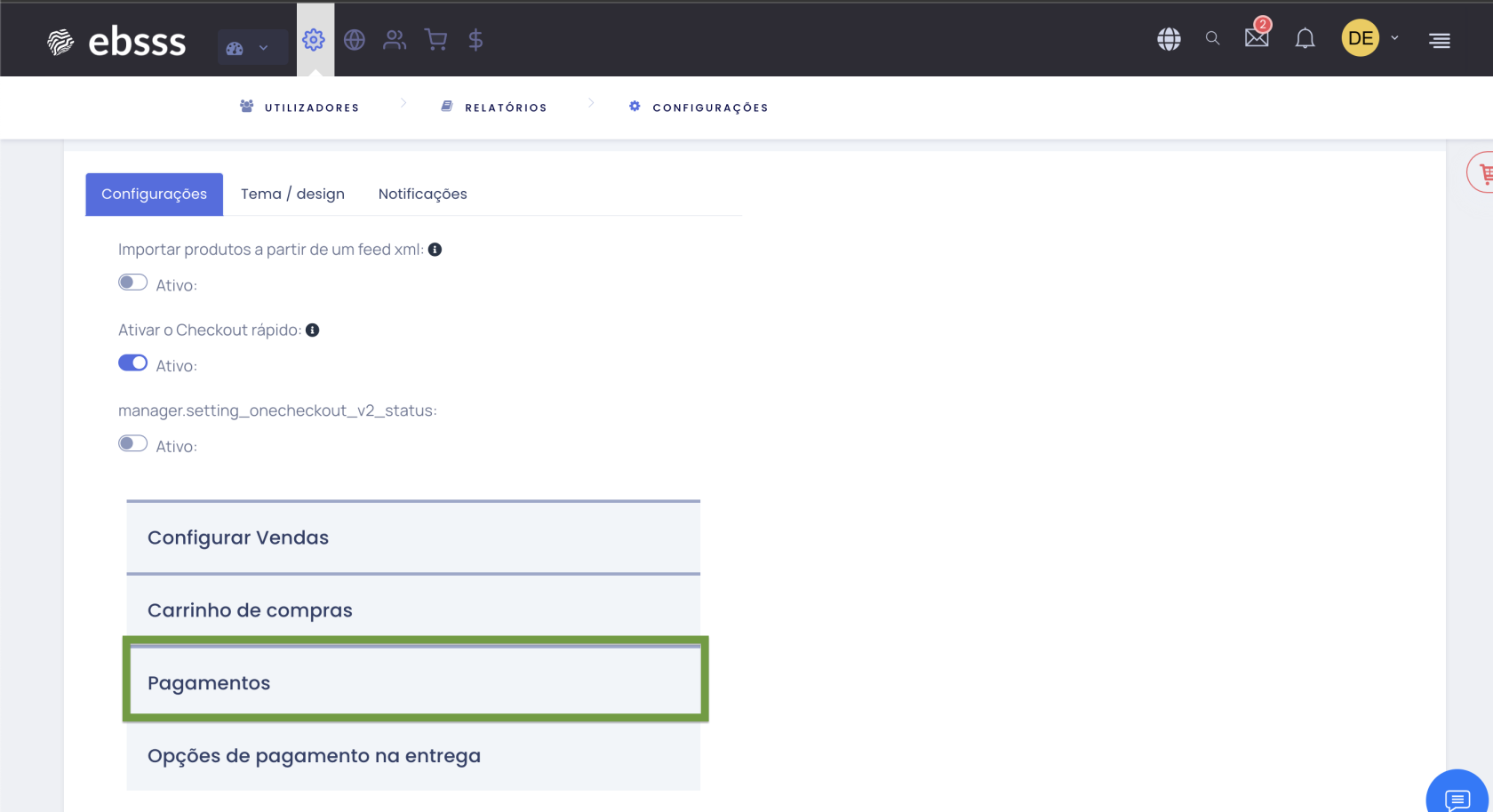The width and height of the screenshot is (1493, 812).
Task: Open the notifications bell
Action: coord(1305,39)
